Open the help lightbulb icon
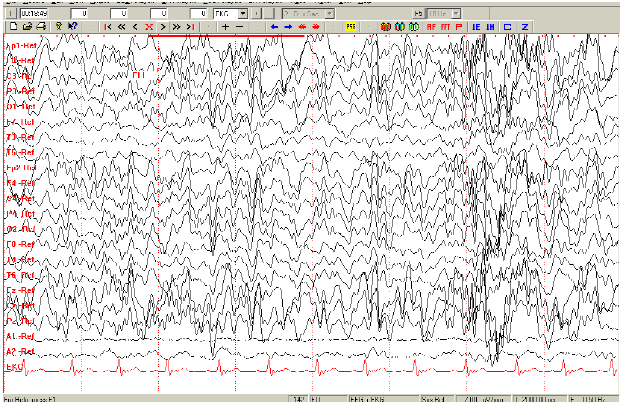This screenshot has height=408, width=623. (x=59, y=27)
